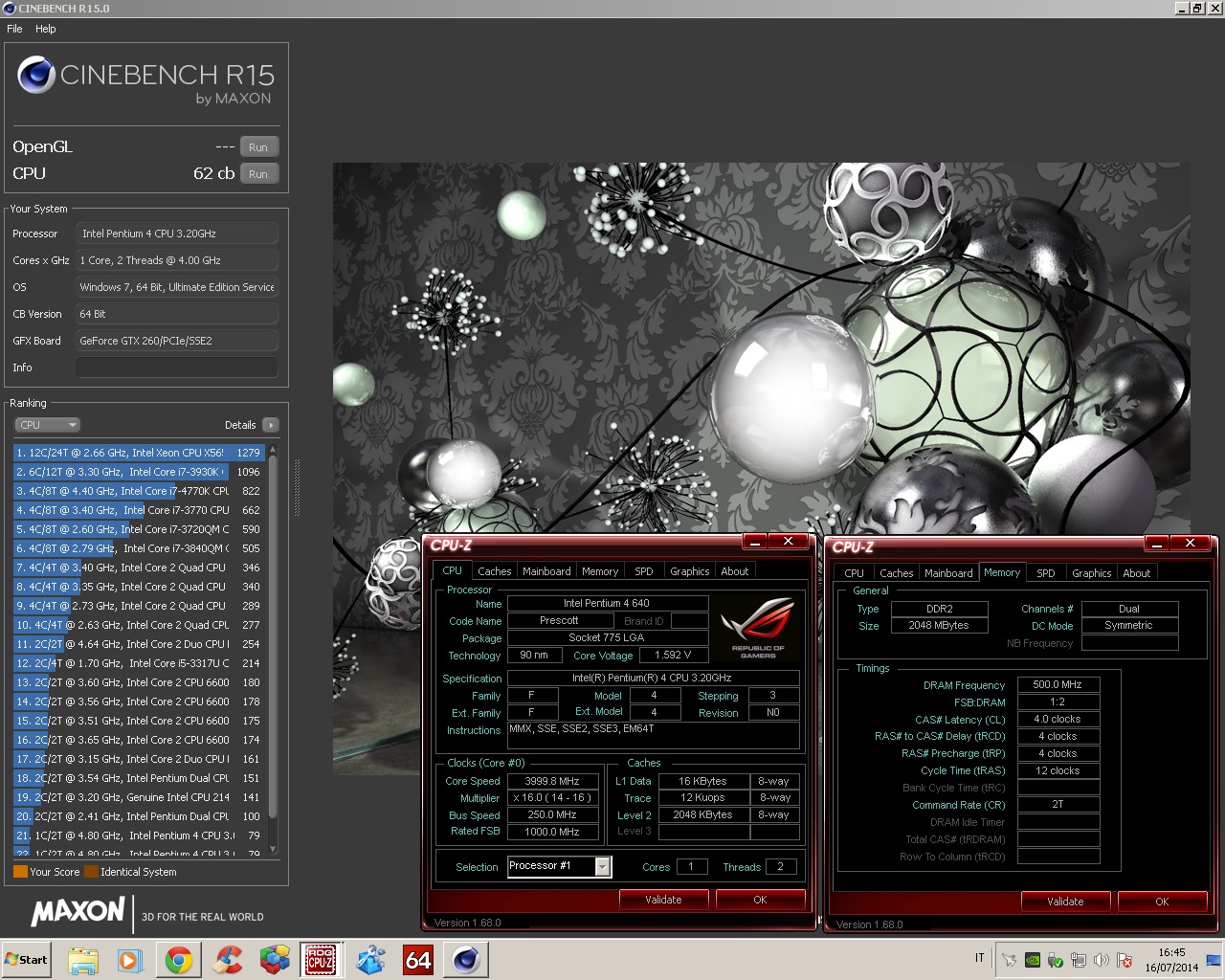Click Core Speed 3999.8 MHz value
Screen dimensions: 1225x980
(552, 781)
